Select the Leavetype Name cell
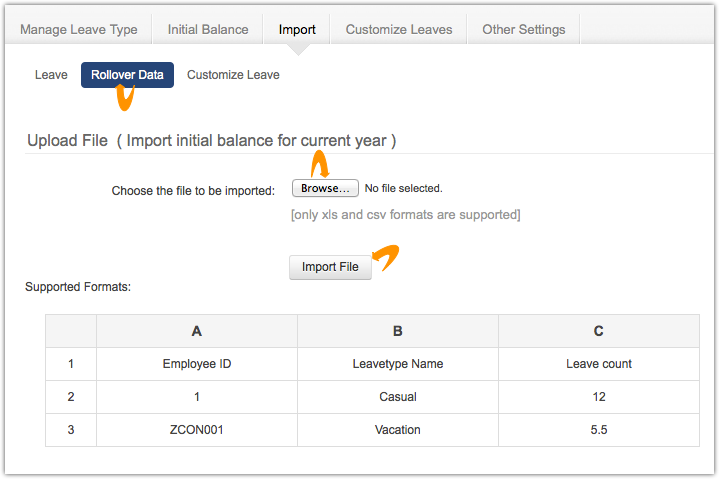 (398, 364)
